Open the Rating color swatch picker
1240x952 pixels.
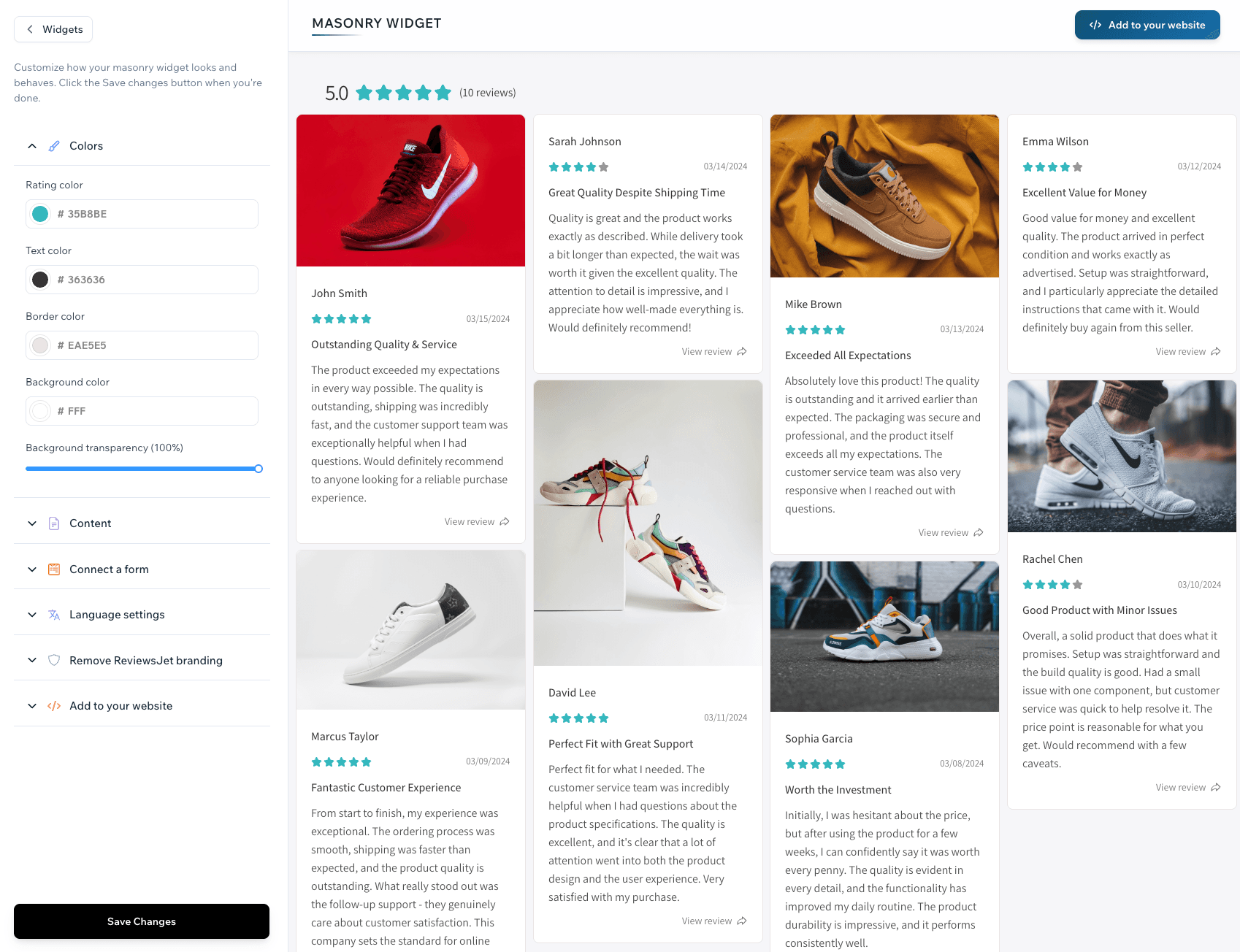tap(40, 214)
